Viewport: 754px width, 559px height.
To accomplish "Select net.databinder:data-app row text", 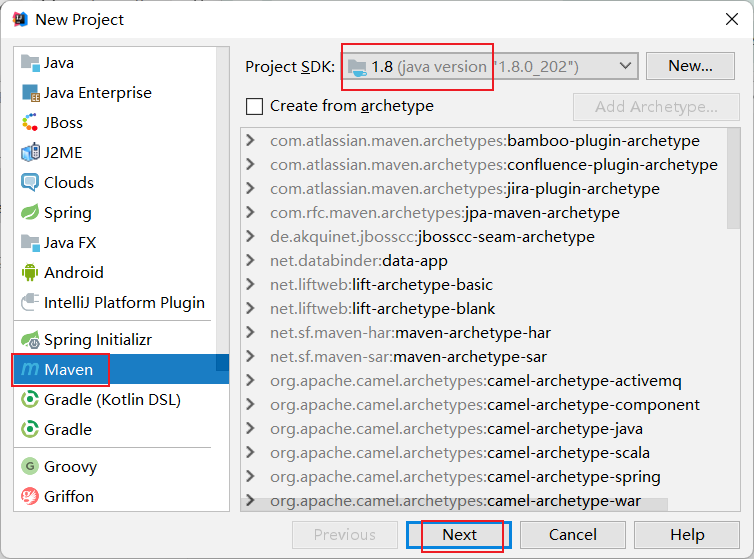I will tap(359, 261).
